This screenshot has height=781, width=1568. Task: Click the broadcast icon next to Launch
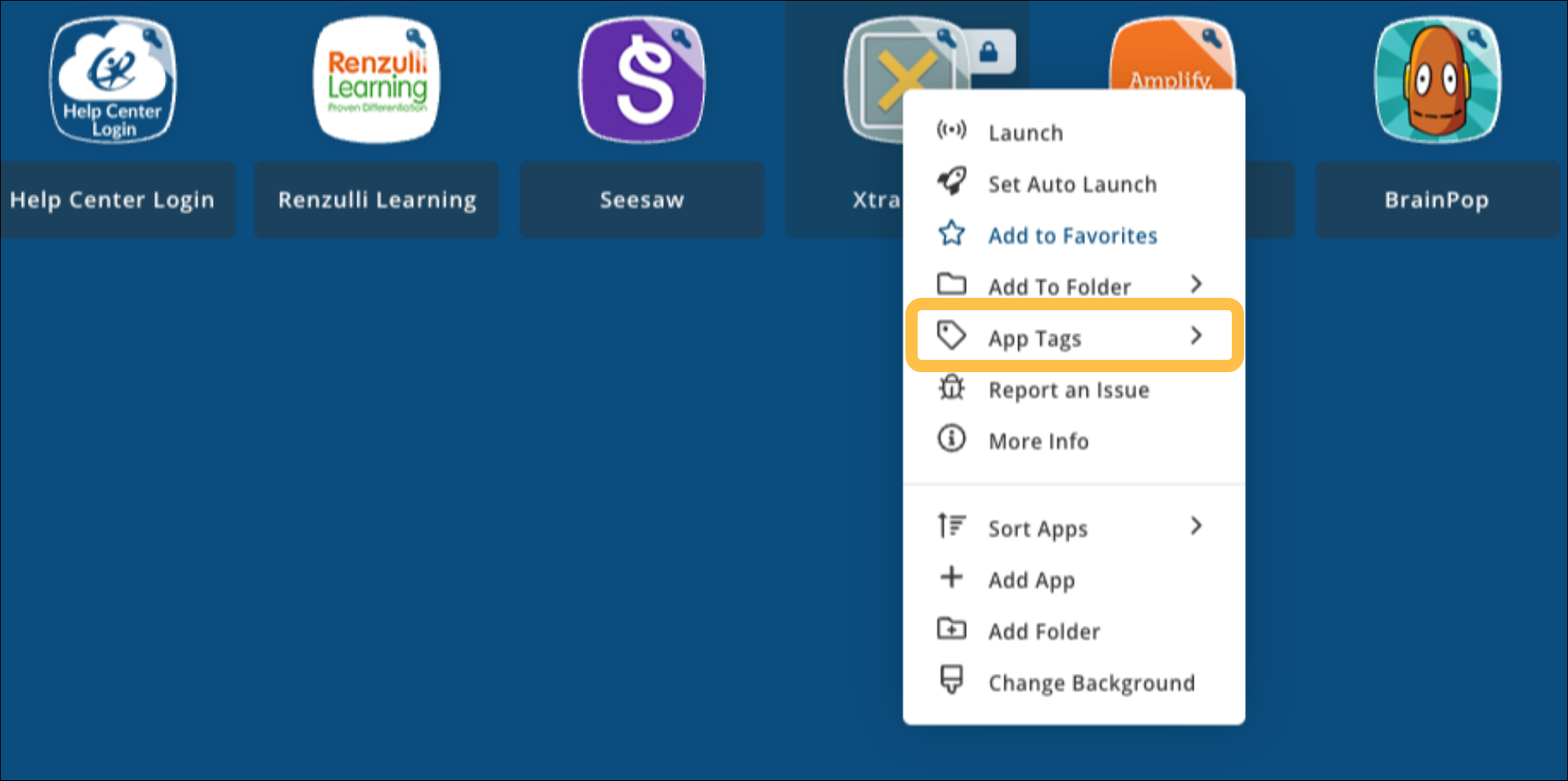tap(951, 131)
